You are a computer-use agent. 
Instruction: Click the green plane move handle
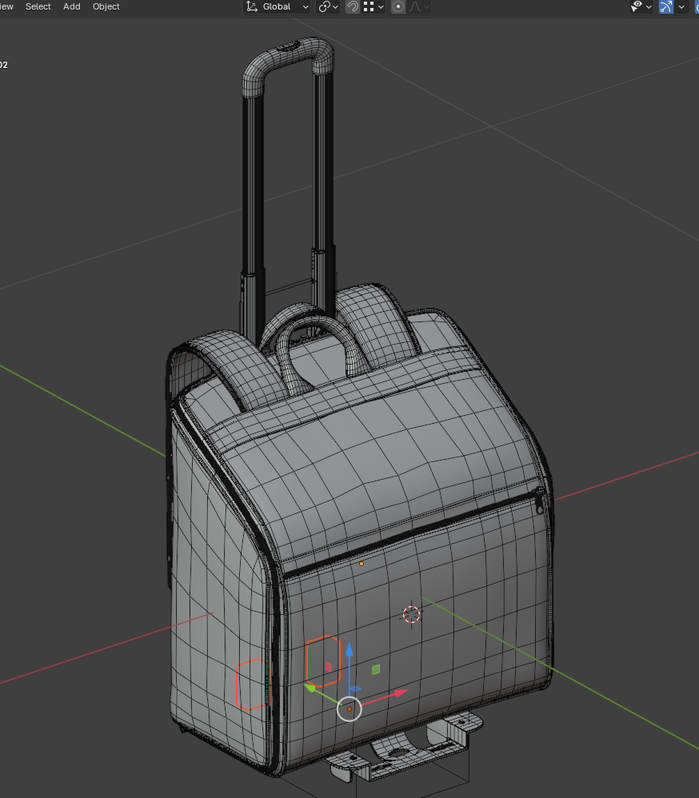coord(376,669)
